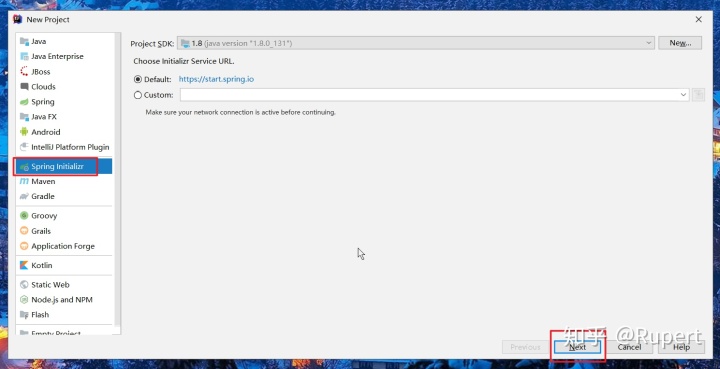Select the Gradle project type
The image size is (720, 369).
coord(64,196)
